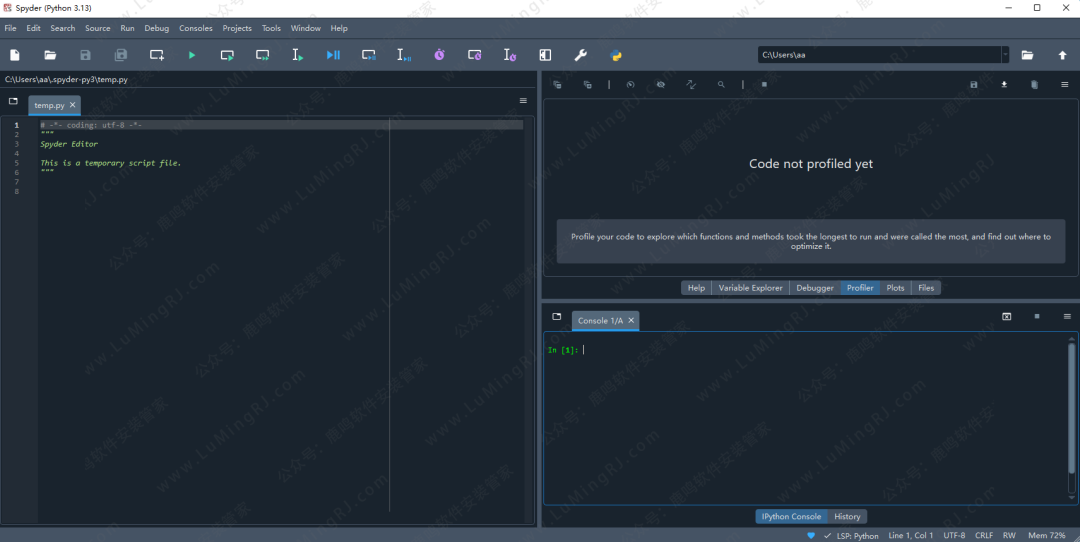Expand the working directory path combo box
Viewport: 1080px width, 542px height.
(x=1004, y=55)
